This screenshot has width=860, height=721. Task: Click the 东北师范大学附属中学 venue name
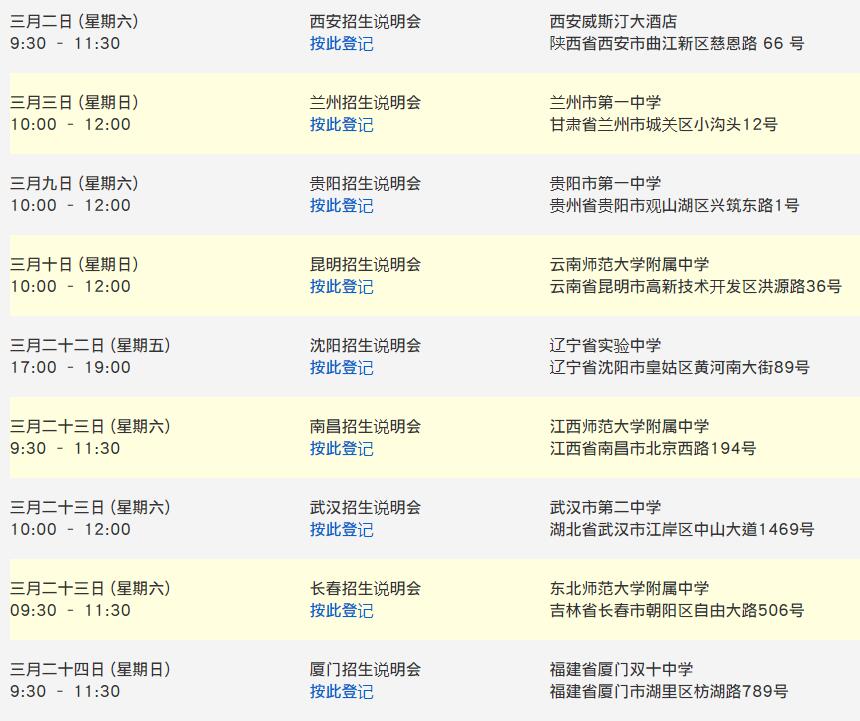click(x=629, y=588)
